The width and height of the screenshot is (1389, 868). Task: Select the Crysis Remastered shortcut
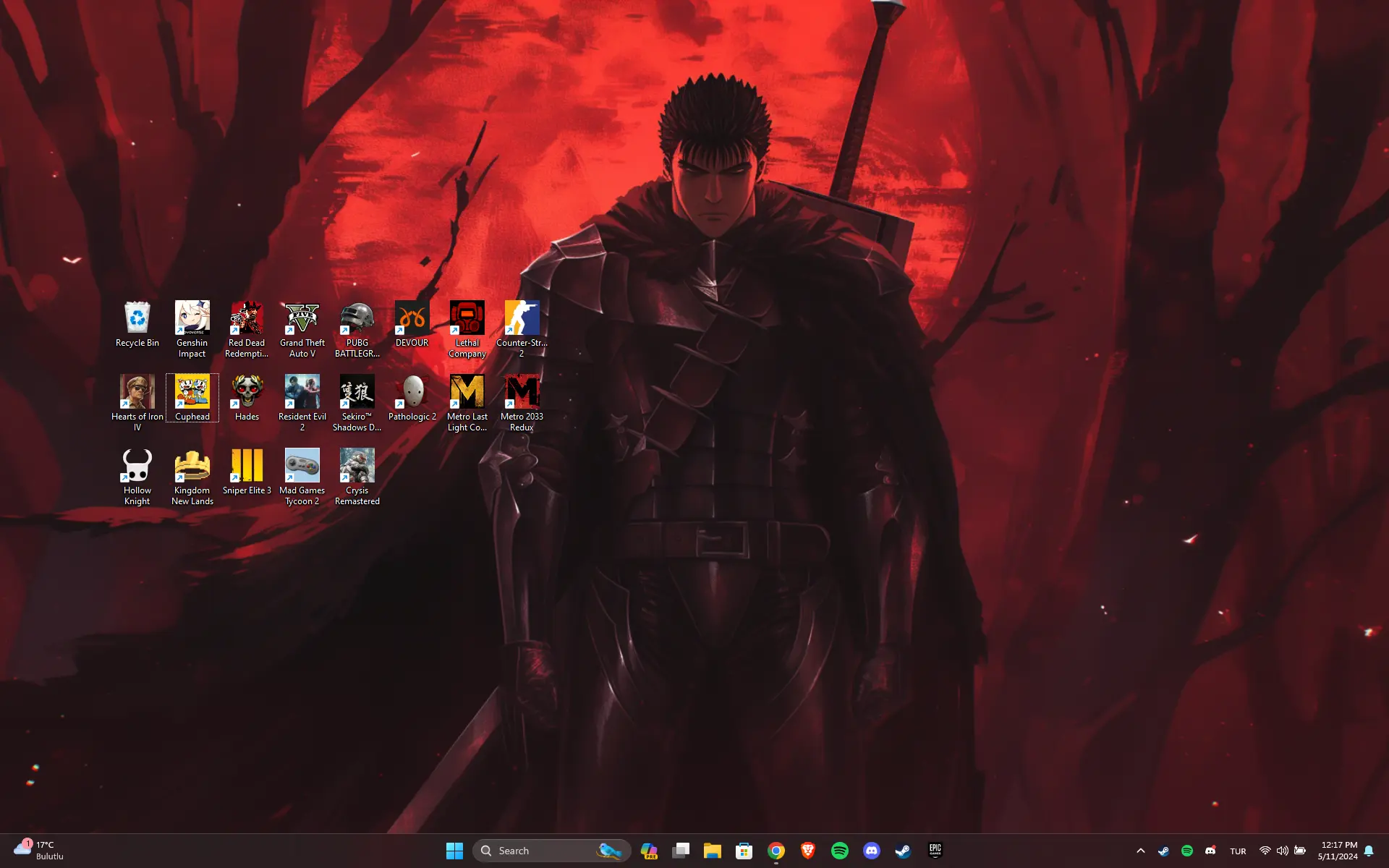[x=357, y=477]
